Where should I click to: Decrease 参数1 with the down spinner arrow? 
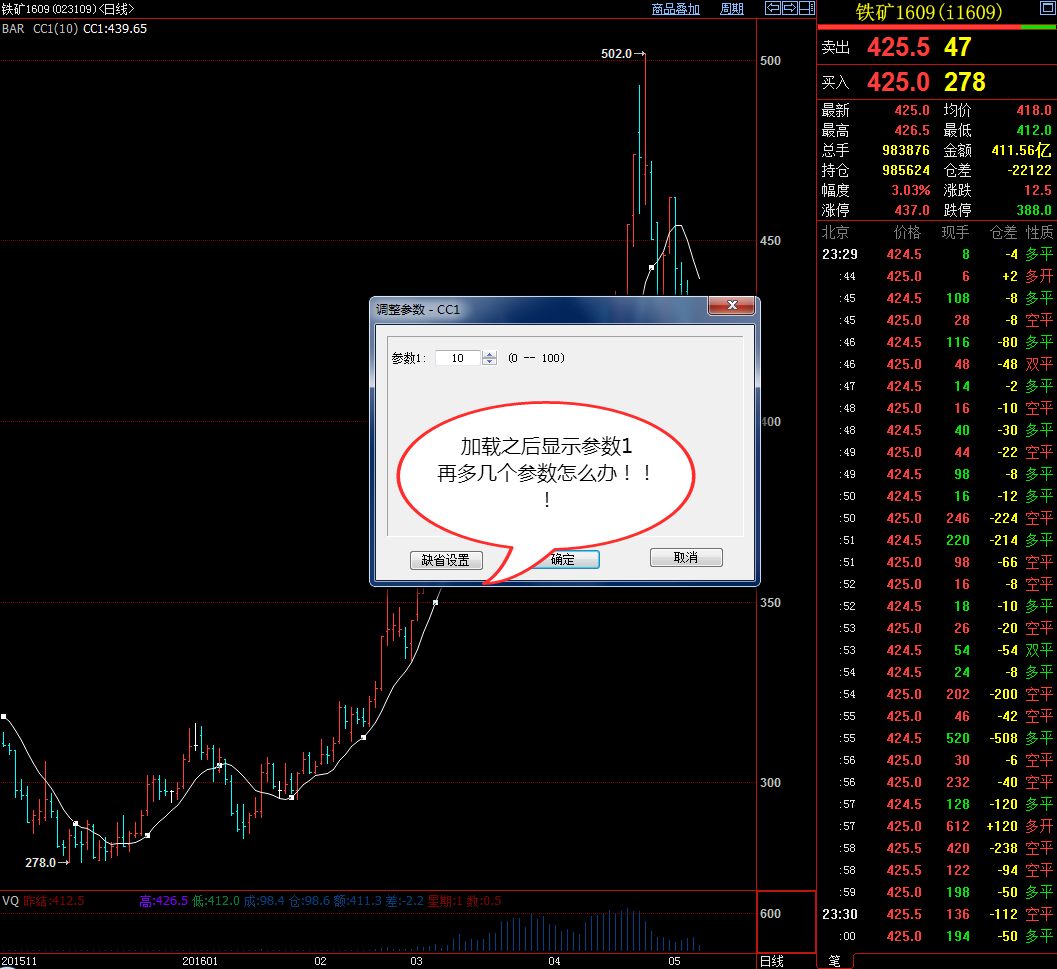(489, 362)
